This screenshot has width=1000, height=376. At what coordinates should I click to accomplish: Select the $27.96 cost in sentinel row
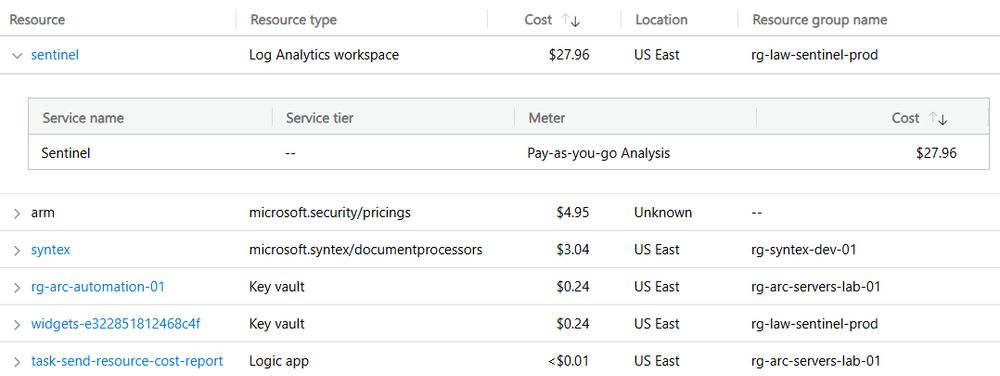point(569,55)
